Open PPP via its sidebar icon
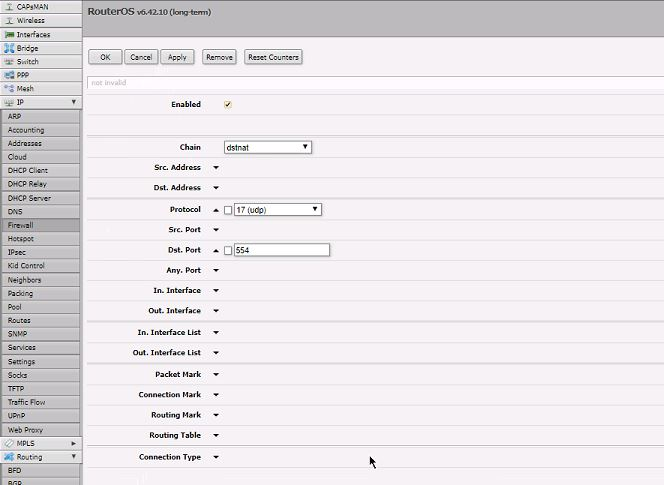 [x=9, y=75]
